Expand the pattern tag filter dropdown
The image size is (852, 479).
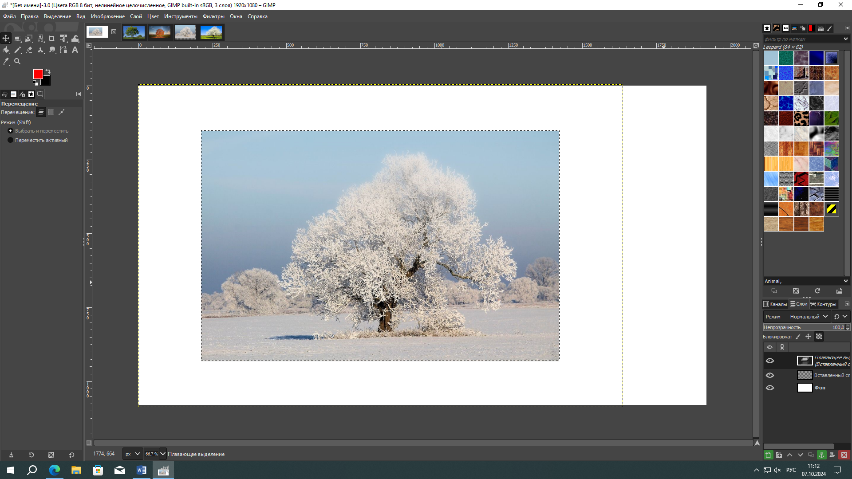click(x=845, y=39)
